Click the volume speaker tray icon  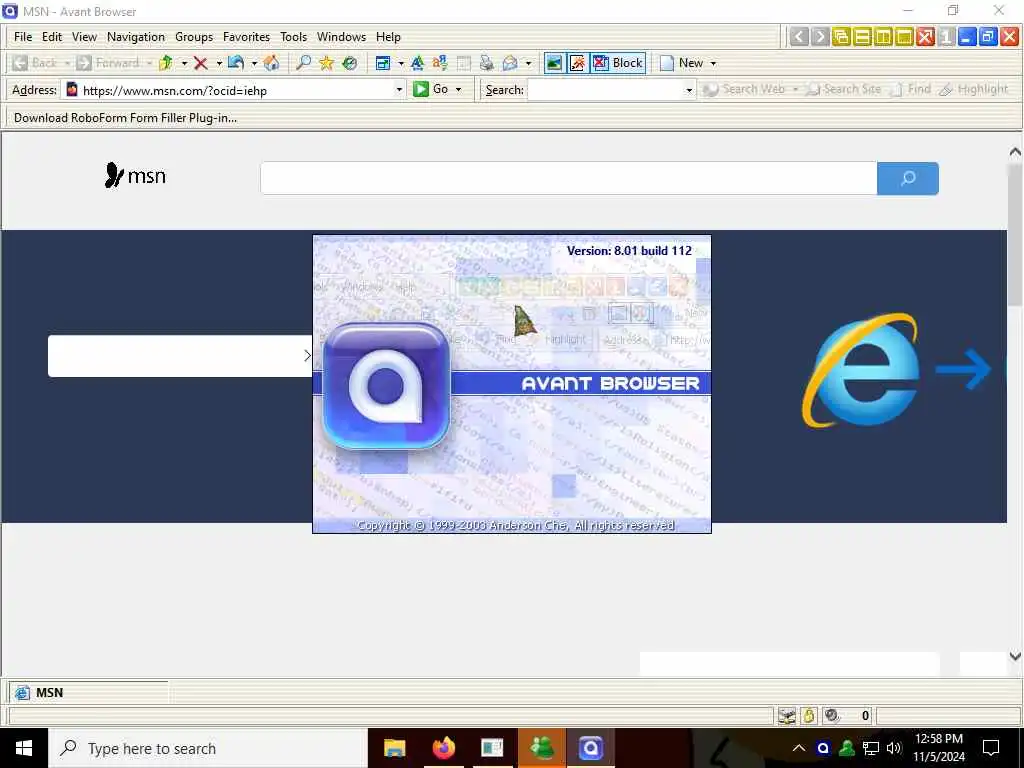[894, 748]
